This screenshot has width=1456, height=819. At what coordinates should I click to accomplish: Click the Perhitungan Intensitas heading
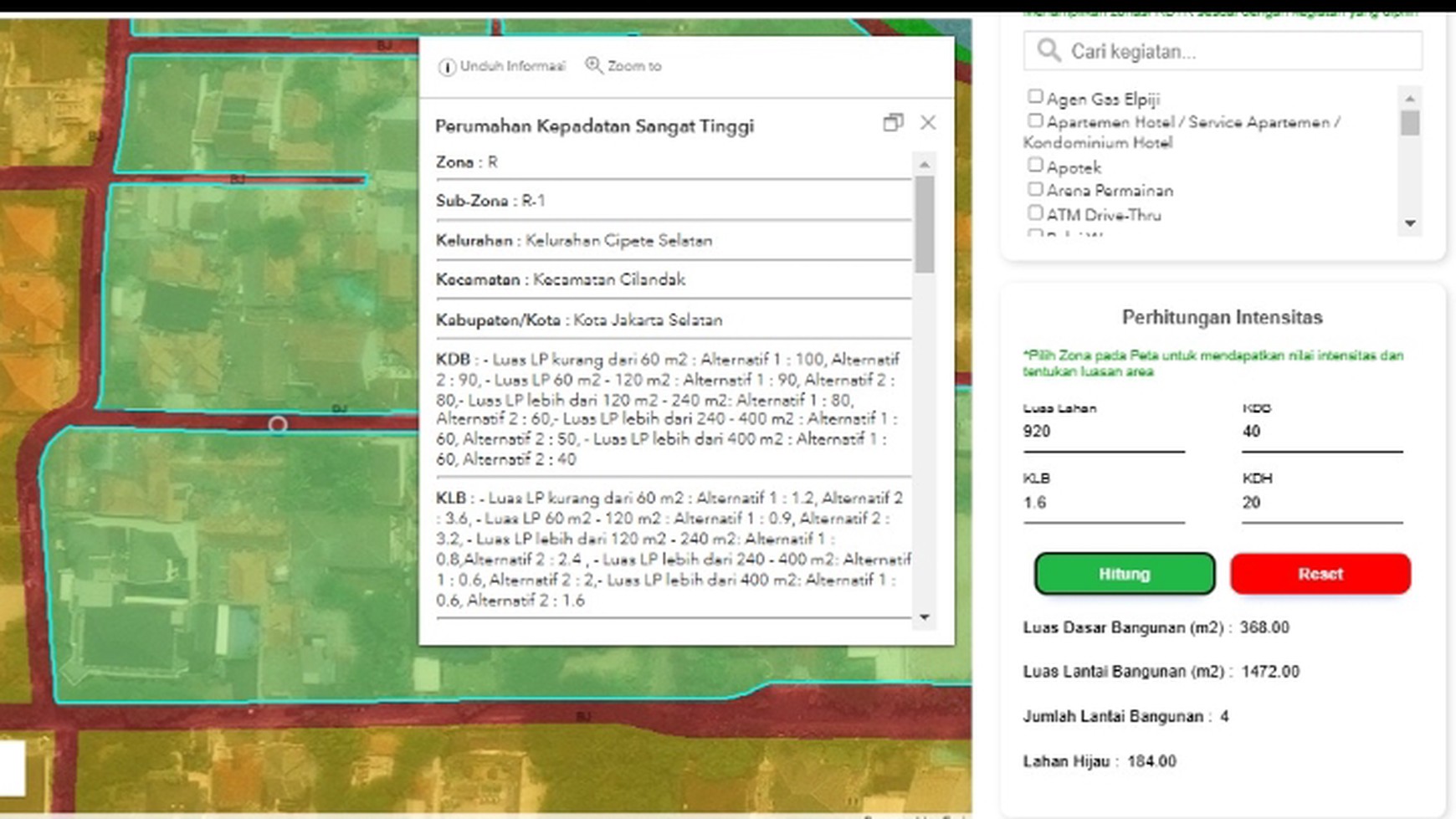pyautogui.click(x=1222, y=317)
